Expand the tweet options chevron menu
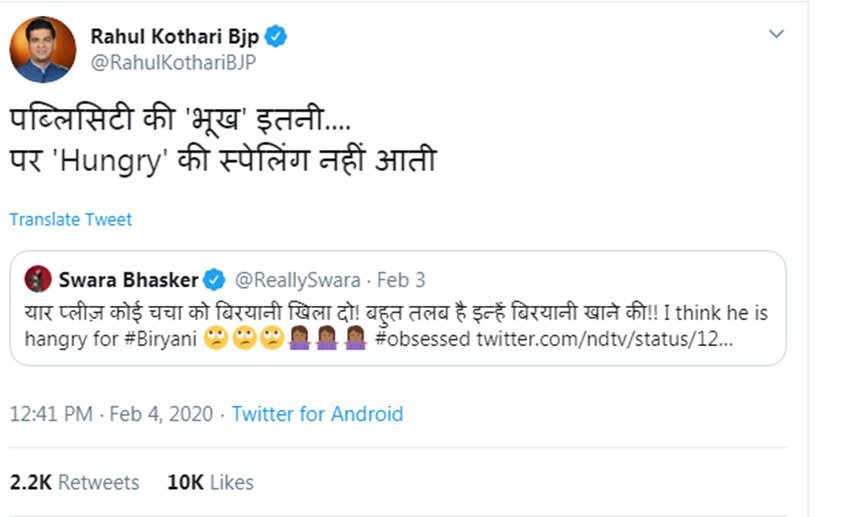This screenshot has width=850, height=517. coord(776,35)
